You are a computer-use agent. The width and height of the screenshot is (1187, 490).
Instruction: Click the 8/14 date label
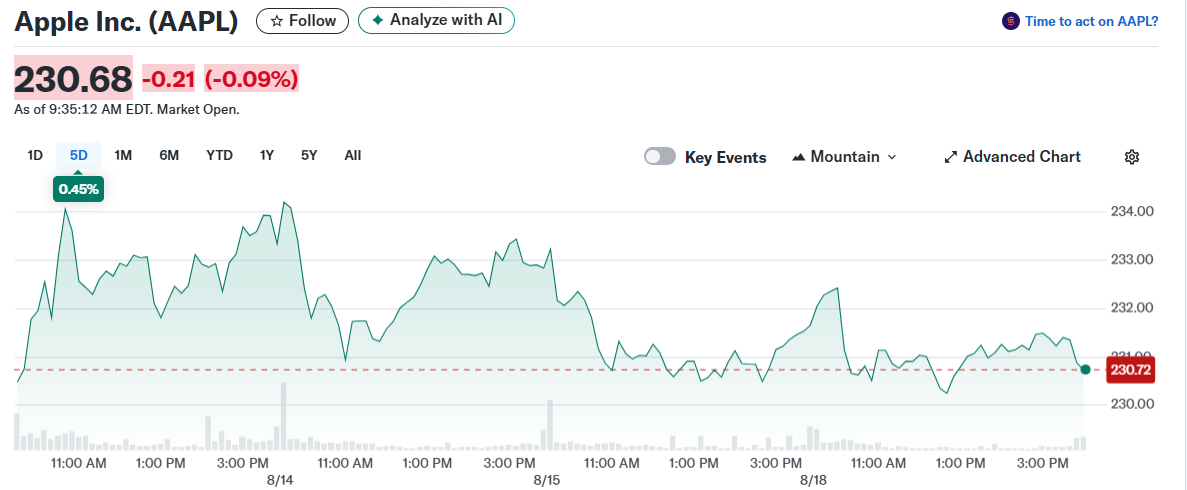click(x=280, y=480)
